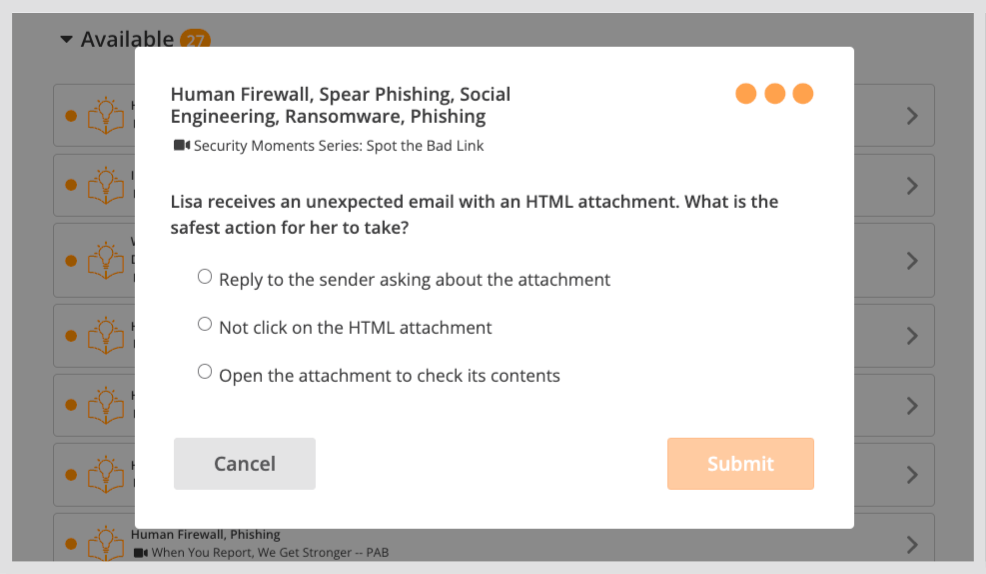Click video icon beside 'When You Report'
Viewport: 986px width, 574px height.
point(140,553)
